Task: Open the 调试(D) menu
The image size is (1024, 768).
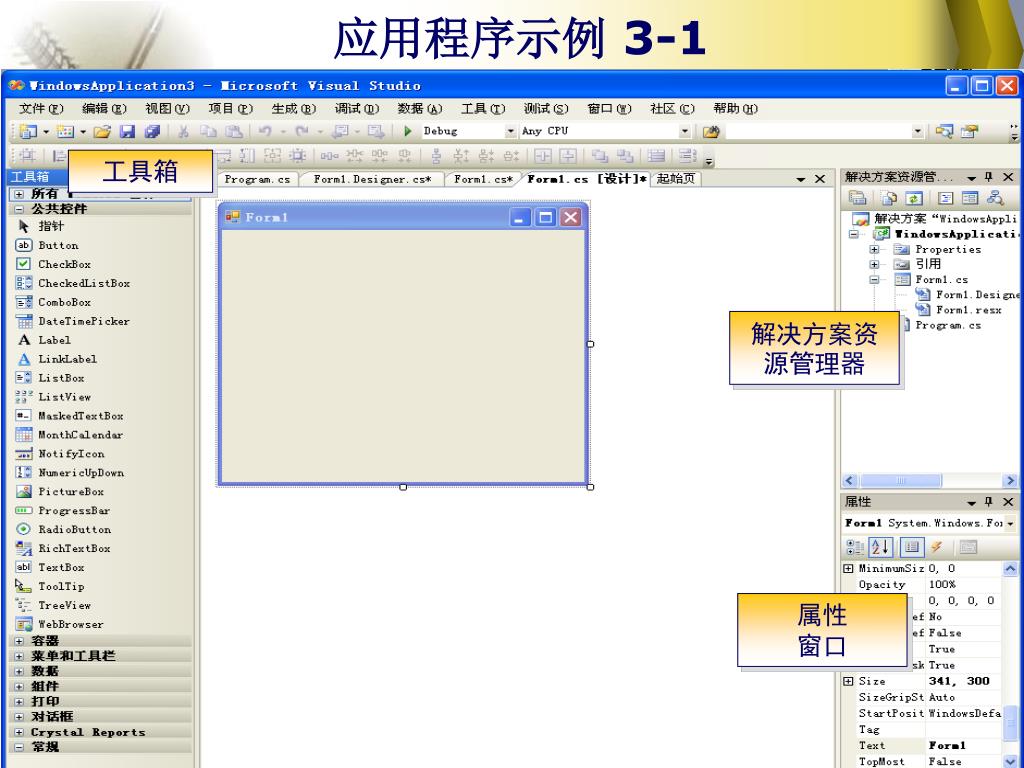Action: (x=357, y=108)
